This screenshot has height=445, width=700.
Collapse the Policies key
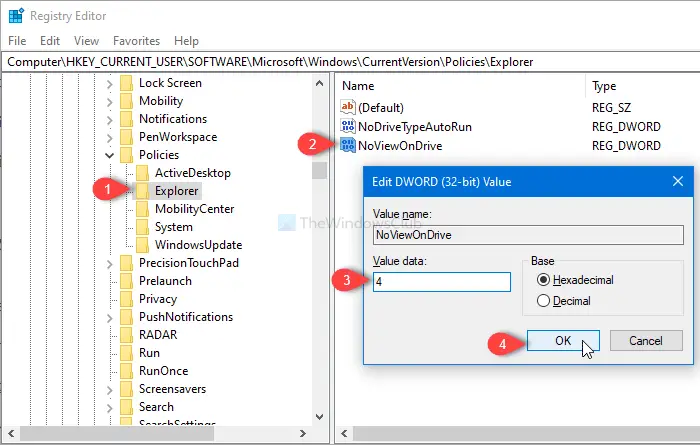[110, 155]
